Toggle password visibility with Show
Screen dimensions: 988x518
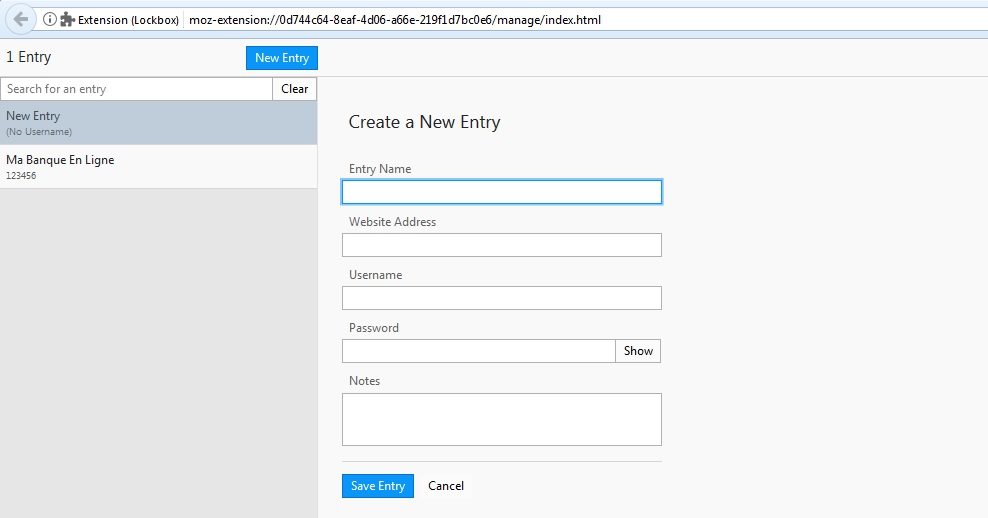click(x=638, y=351)
